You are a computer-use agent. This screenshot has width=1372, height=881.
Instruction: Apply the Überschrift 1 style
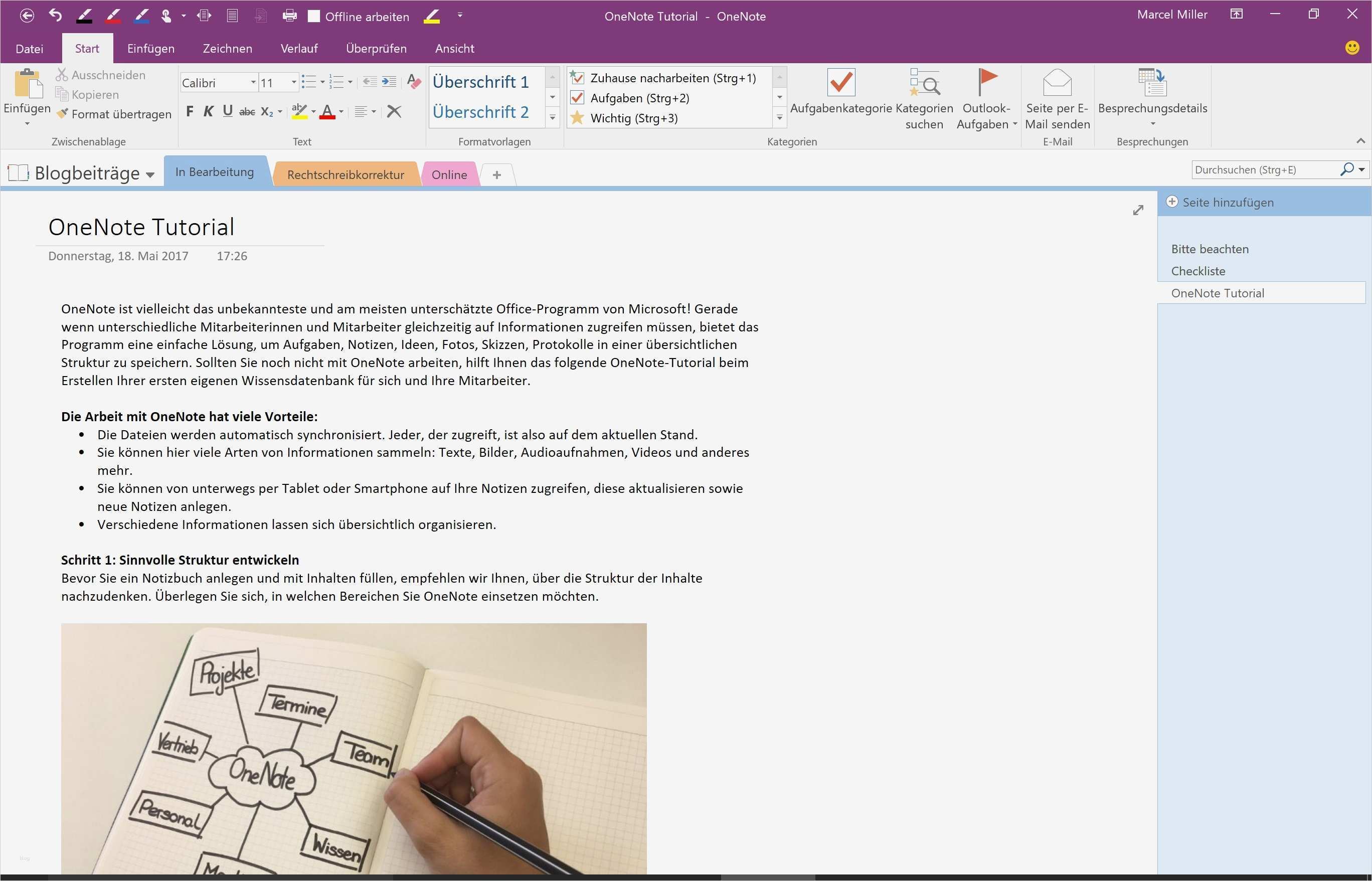(480, 82)
